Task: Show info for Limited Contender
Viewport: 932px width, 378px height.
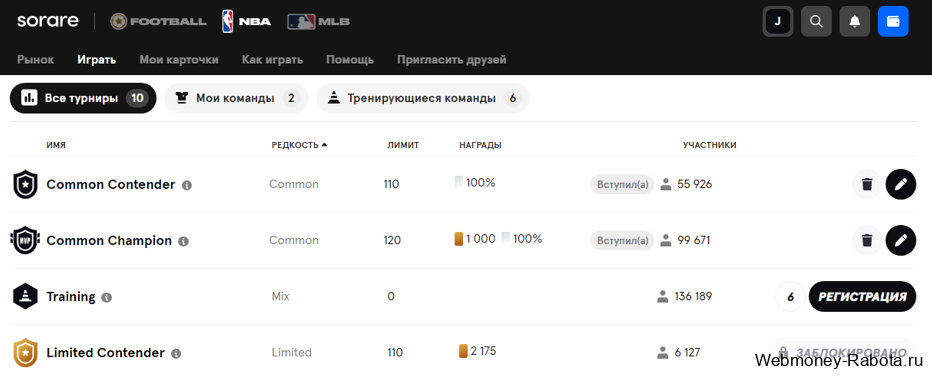Action: click(x=176, y=354)
